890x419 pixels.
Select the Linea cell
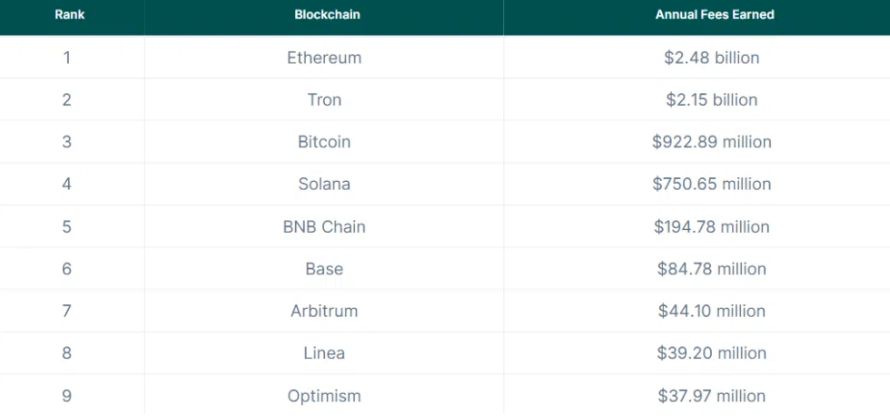pyautogui.click(x=324, y=353)
